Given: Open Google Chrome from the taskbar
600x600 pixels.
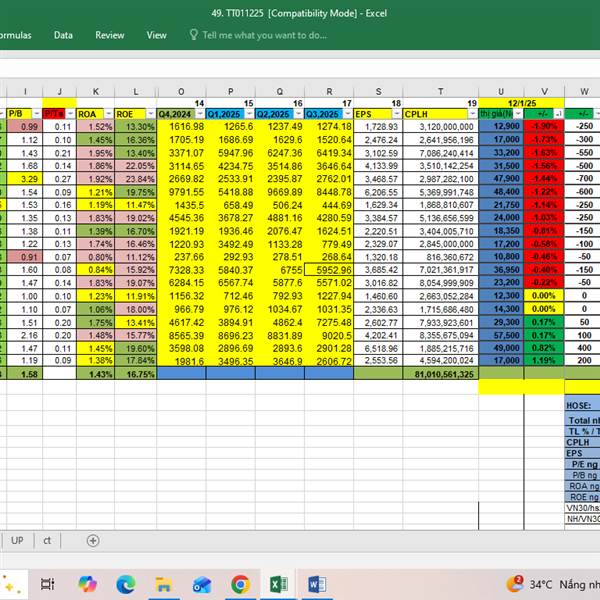Looking at the screenshot, I should [x=240, y=585].
